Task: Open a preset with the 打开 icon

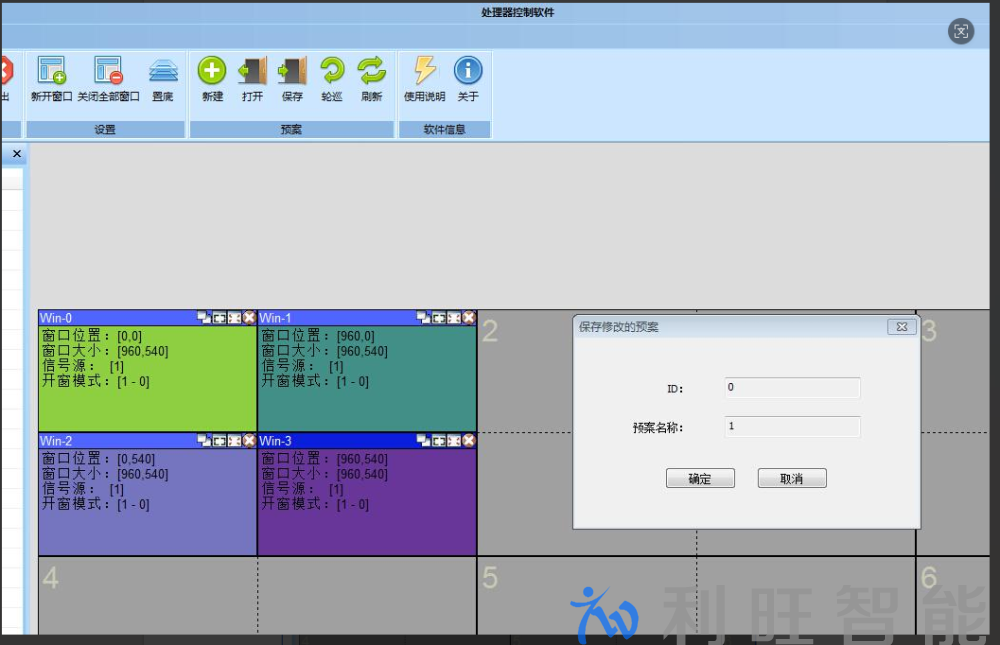Action: (x=252, y=71)
